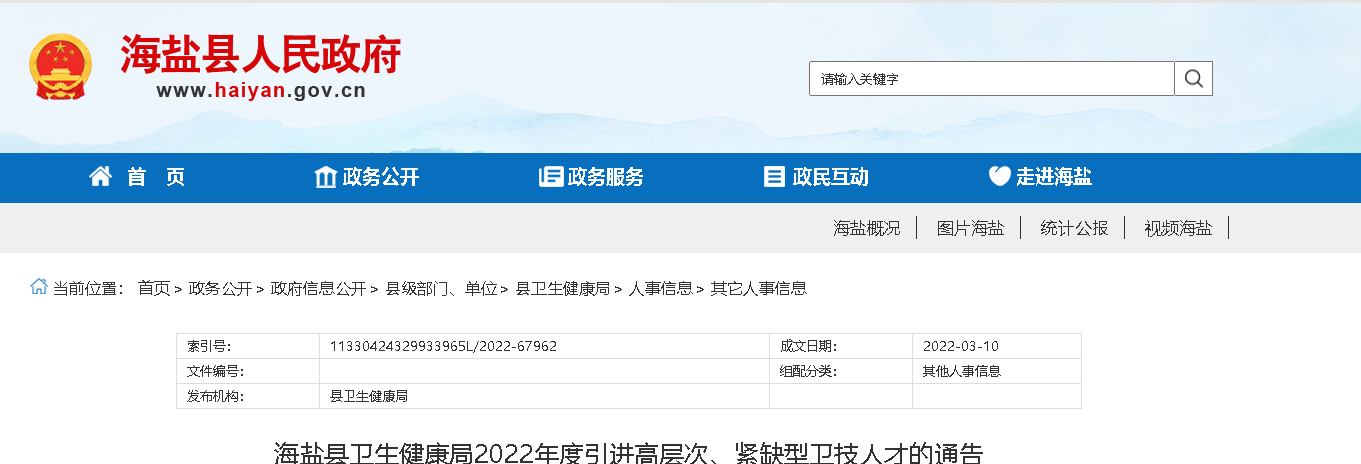Click the 组配分类 label cell
Viewport: 1361px width, 464px height.
click(841, 371)
